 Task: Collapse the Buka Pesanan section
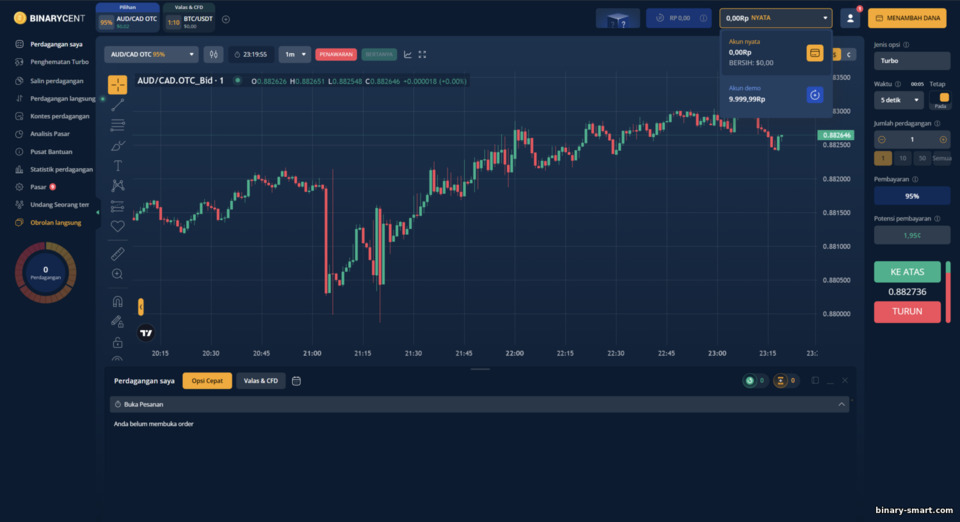pyautogui.click(x=841, y=405)
